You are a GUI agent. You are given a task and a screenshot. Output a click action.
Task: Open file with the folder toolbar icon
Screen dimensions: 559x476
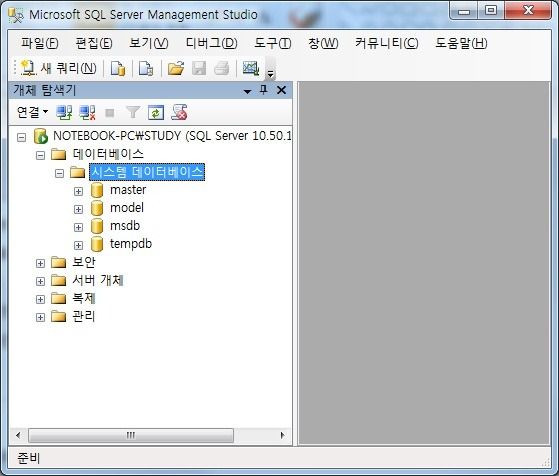176,68
